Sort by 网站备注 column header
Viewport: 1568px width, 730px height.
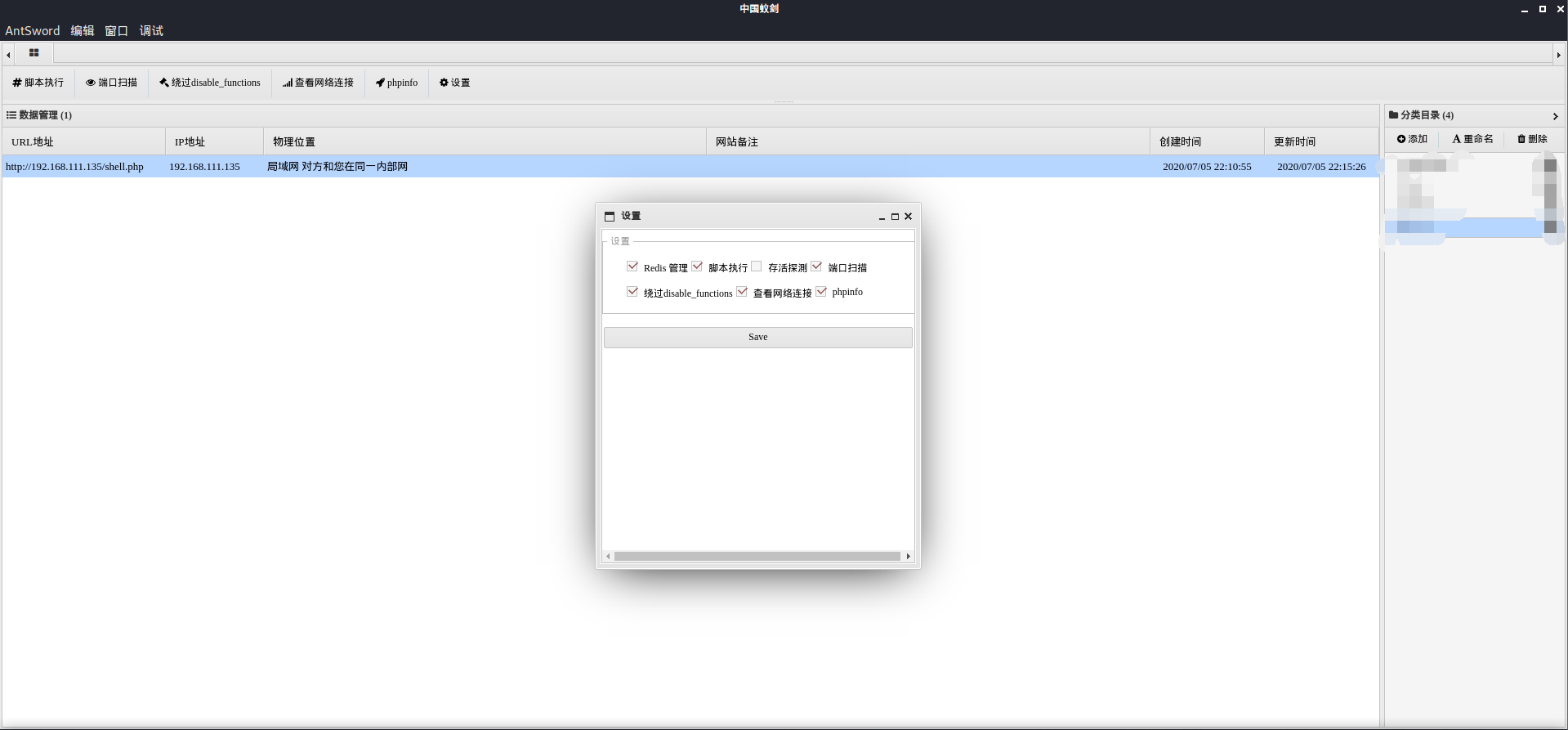pyautogui.click(x=928, y=141)
